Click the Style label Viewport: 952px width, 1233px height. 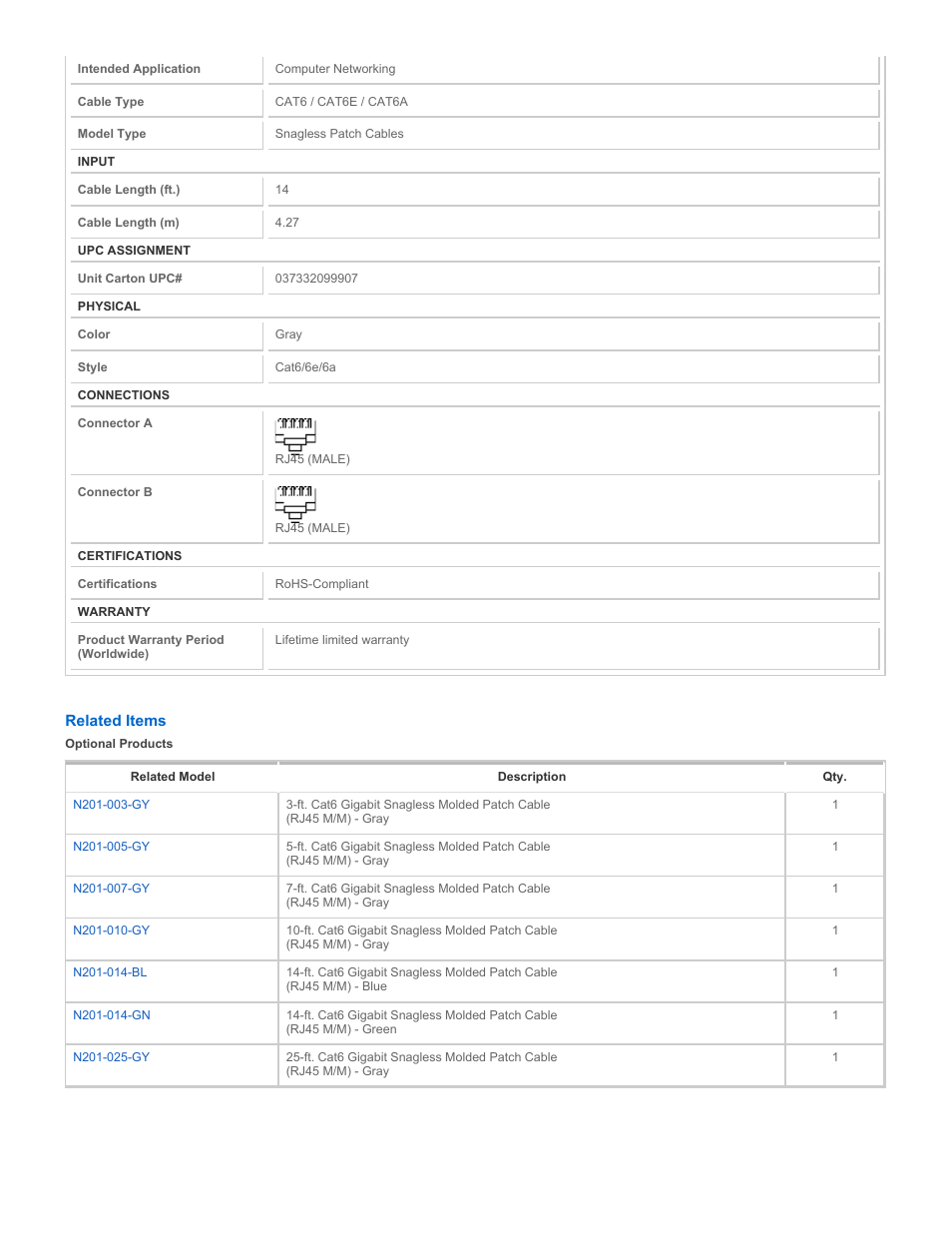(92, 367)
